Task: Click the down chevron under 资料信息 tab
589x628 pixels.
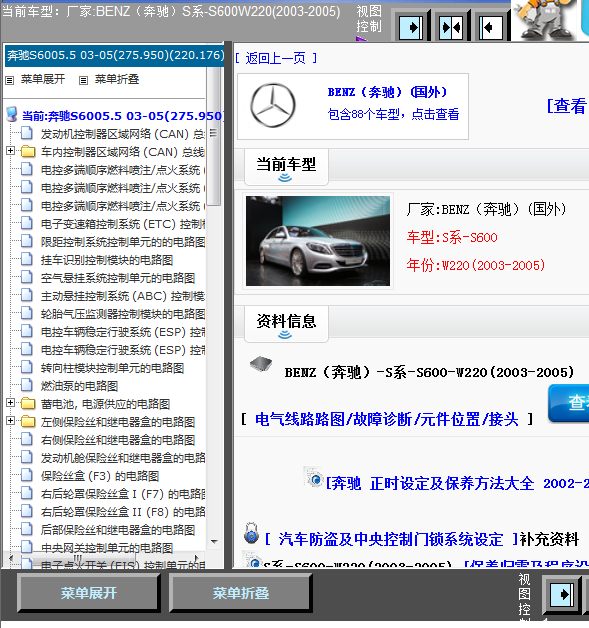Action: pos(285,335)
